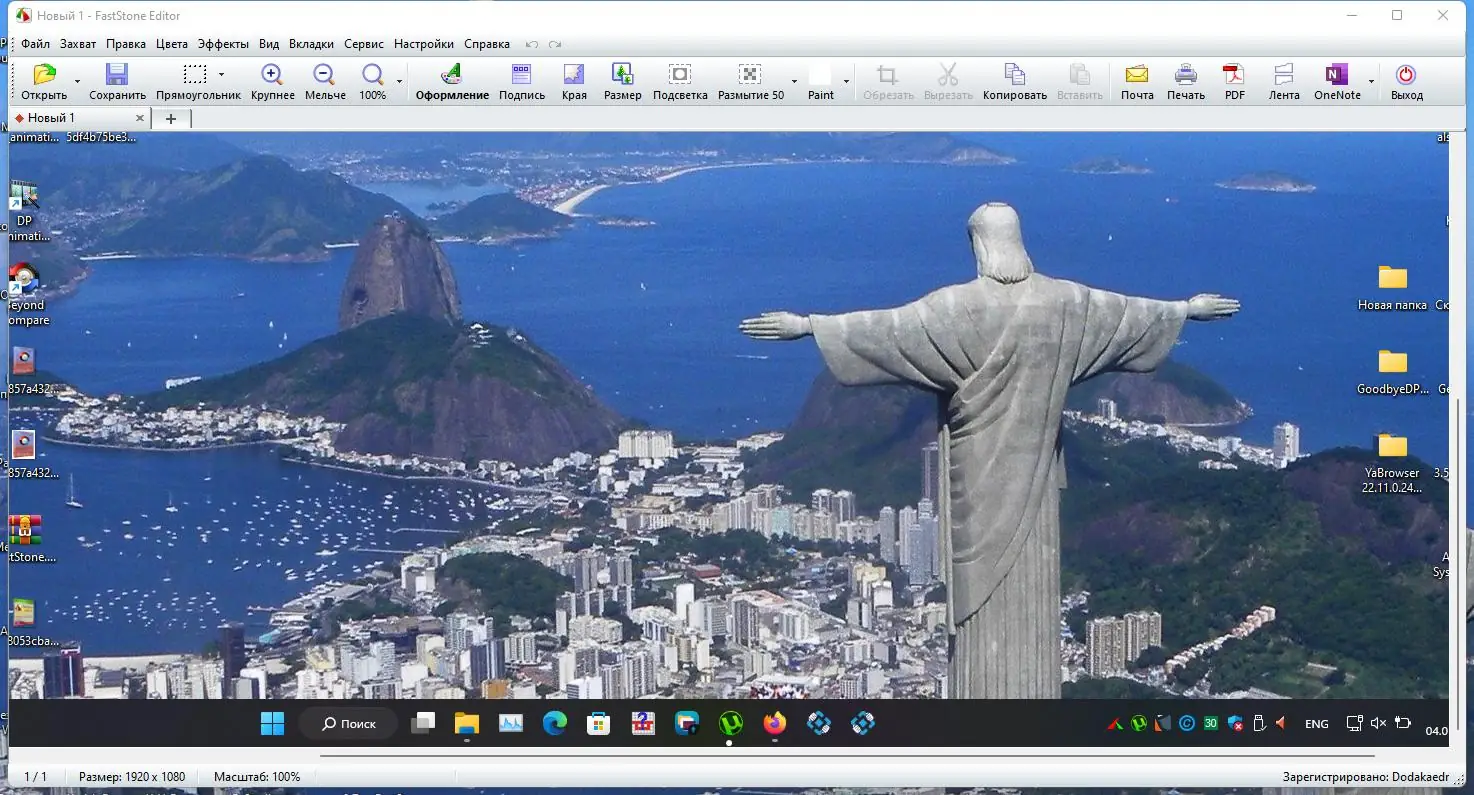Expand the OneNote dropdown arrow
The height and width of the screenshot is (795, 1474).
(1371, 81)
